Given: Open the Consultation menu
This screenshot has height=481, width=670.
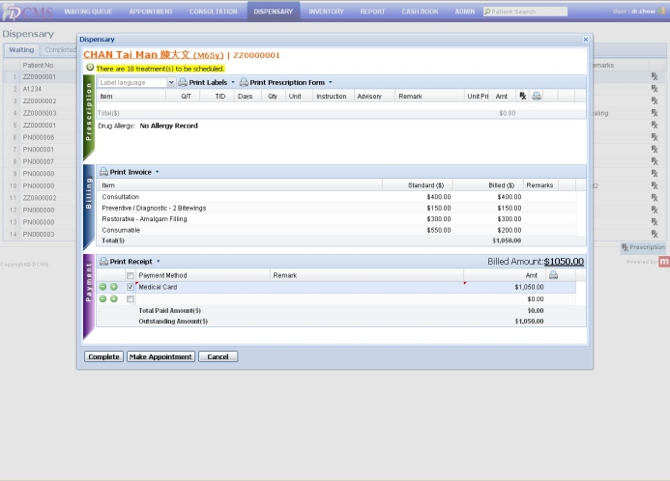Looking at the screenshot, I should [213, 12].
